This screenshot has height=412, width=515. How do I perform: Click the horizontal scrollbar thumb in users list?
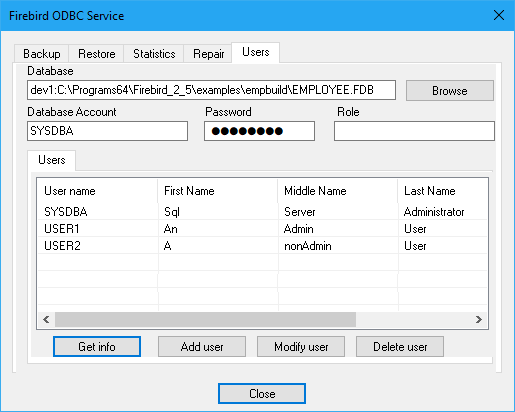(205, 320)
